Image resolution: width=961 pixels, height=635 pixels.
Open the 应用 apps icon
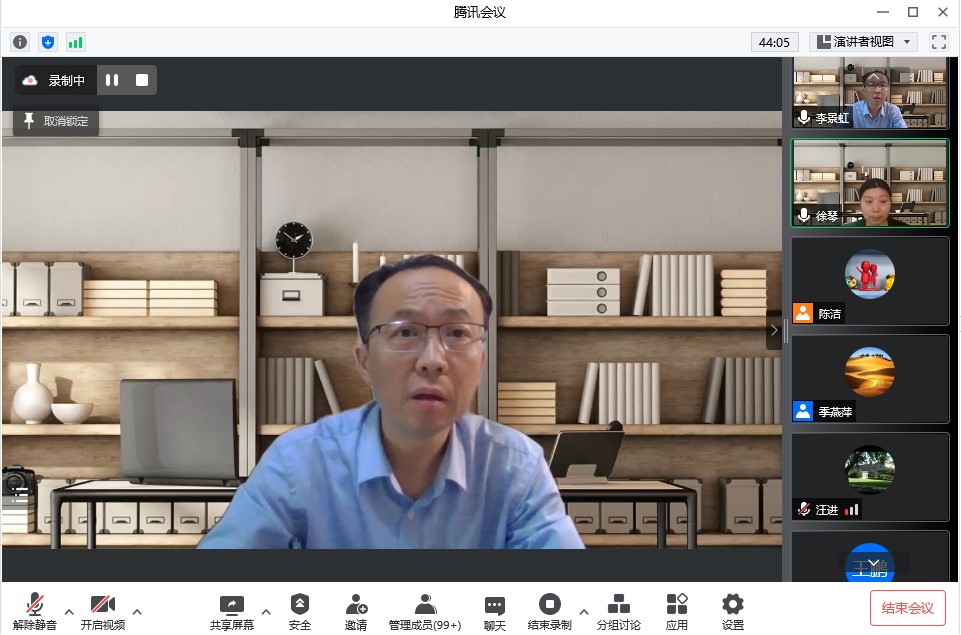point(677,610)
